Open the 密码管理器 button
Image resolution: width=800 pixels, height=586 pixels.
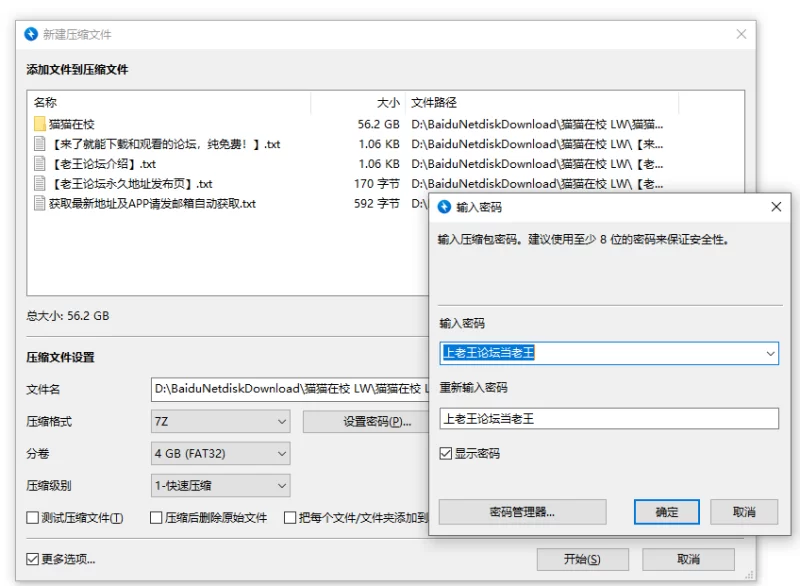[x=522, y=512]
